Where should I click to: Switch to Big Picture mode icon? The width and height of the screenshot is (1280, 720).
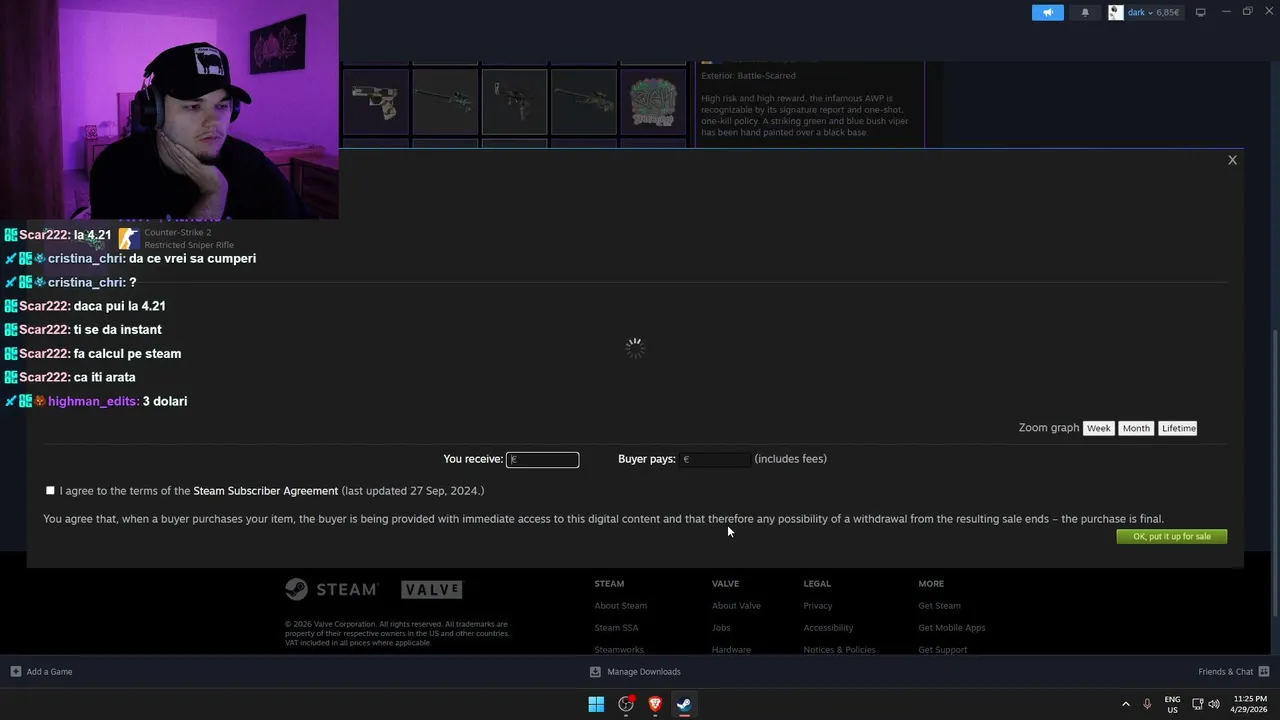1201,12
